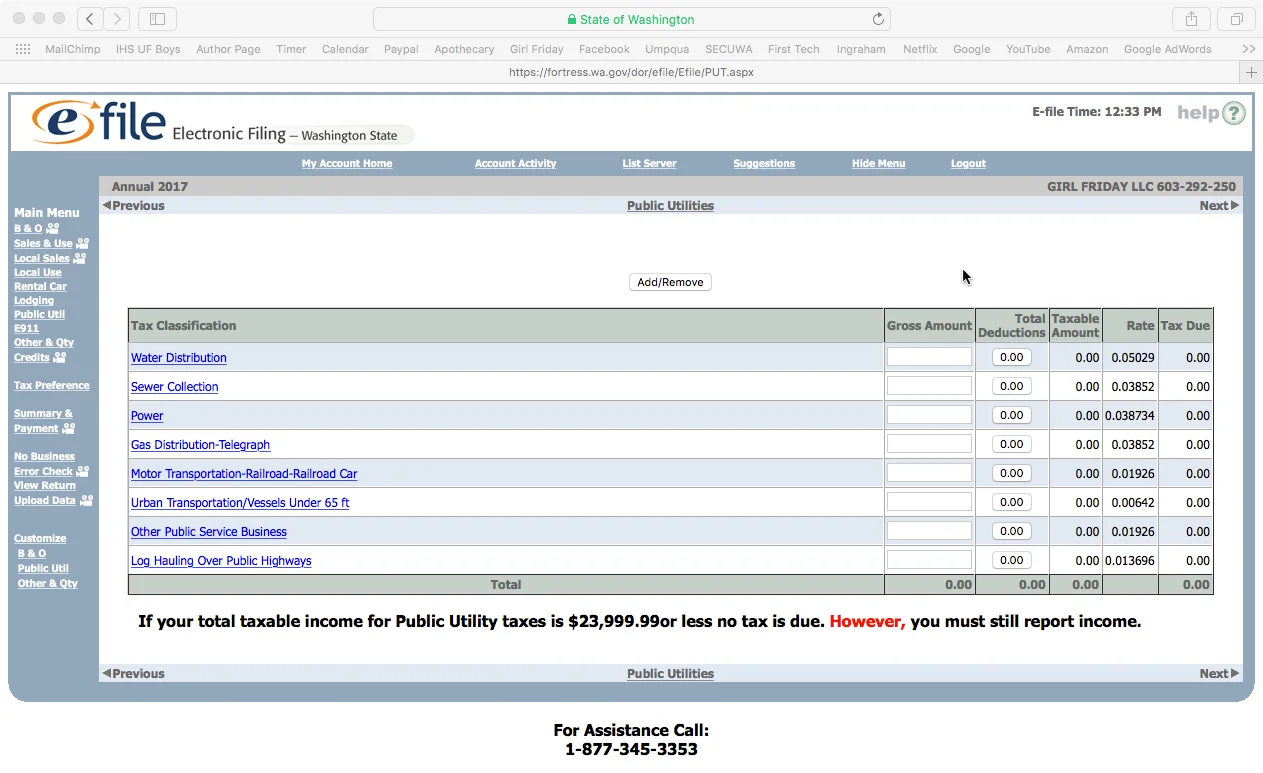Open Lodging in Main Menu
The image size is (1263, 773).
[x=34, y=300]
